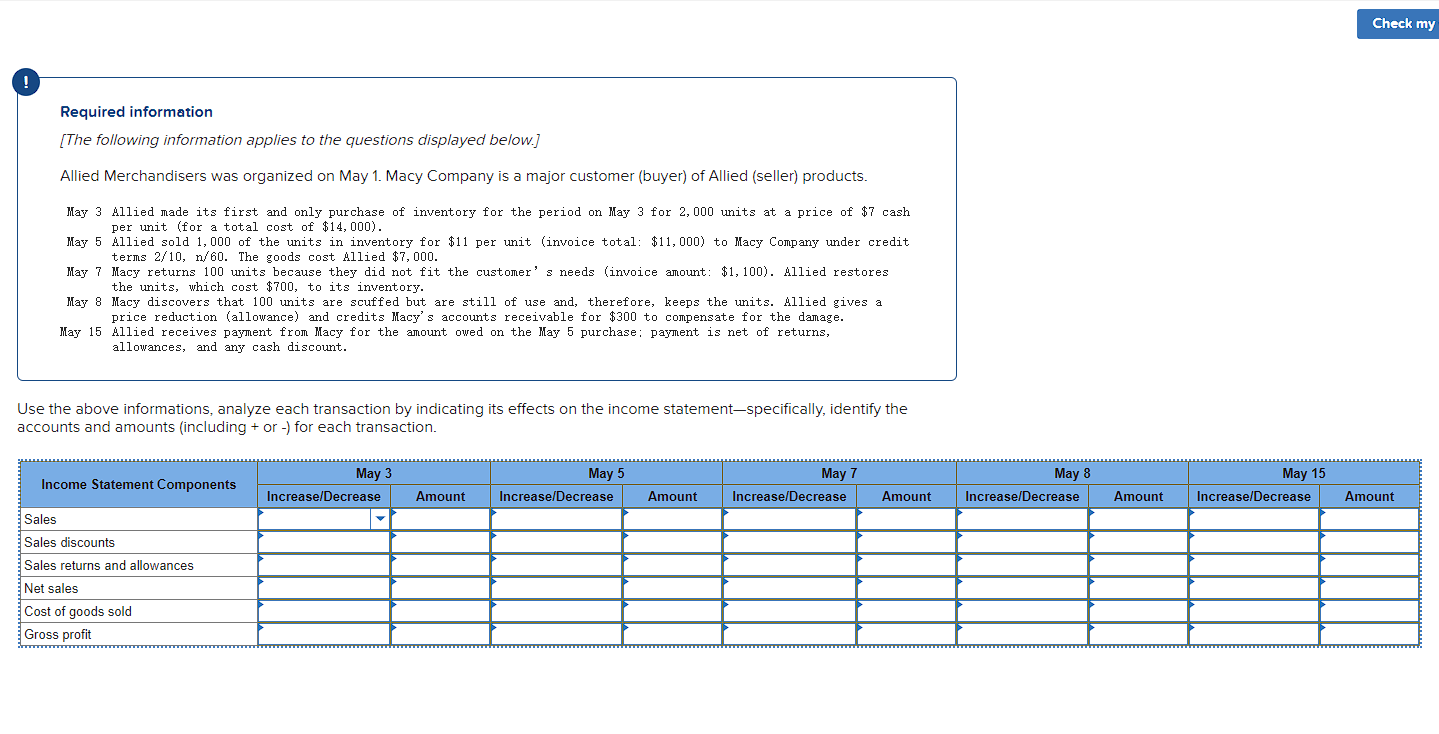Click the Sales discounts Amount field under May 3
This screenshot has height=734, width=1439.
(440, 542)
